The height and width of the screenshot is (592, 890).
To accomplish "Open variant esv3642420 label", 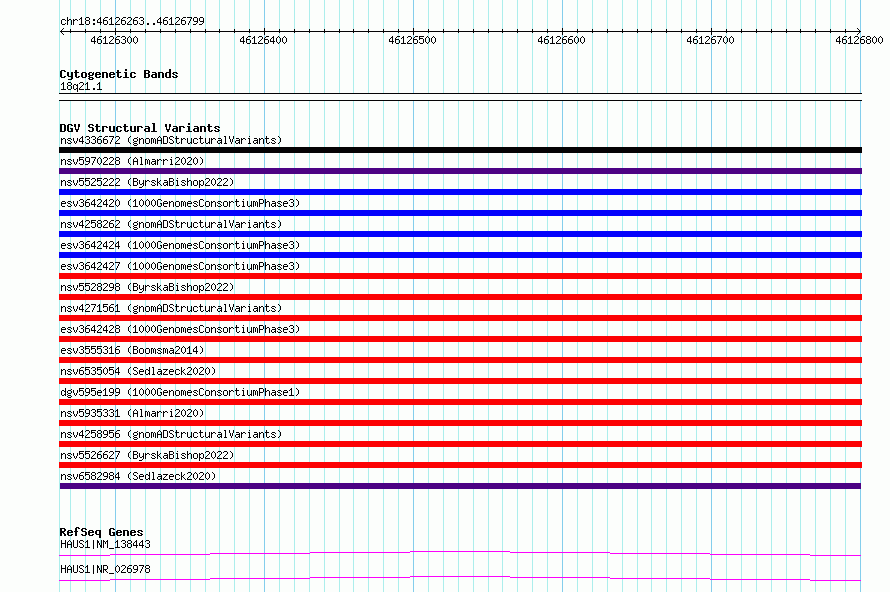I will [x=180, y=203].
